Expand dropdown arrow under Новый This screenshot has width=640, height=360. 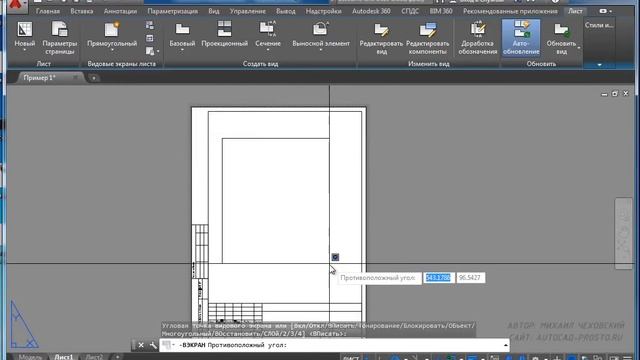(x=24, y=50)
